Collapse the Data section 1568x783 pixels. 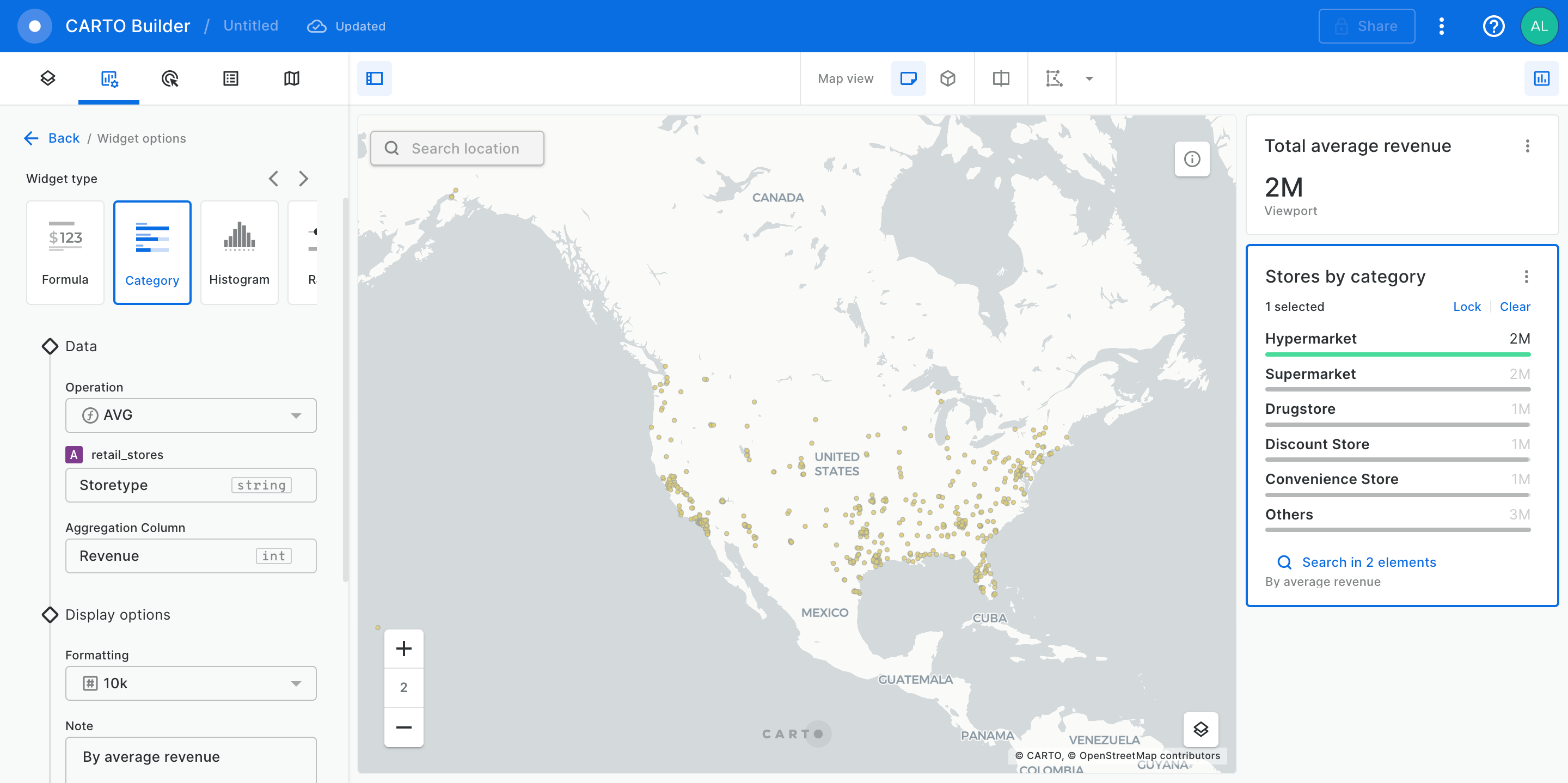50,346
